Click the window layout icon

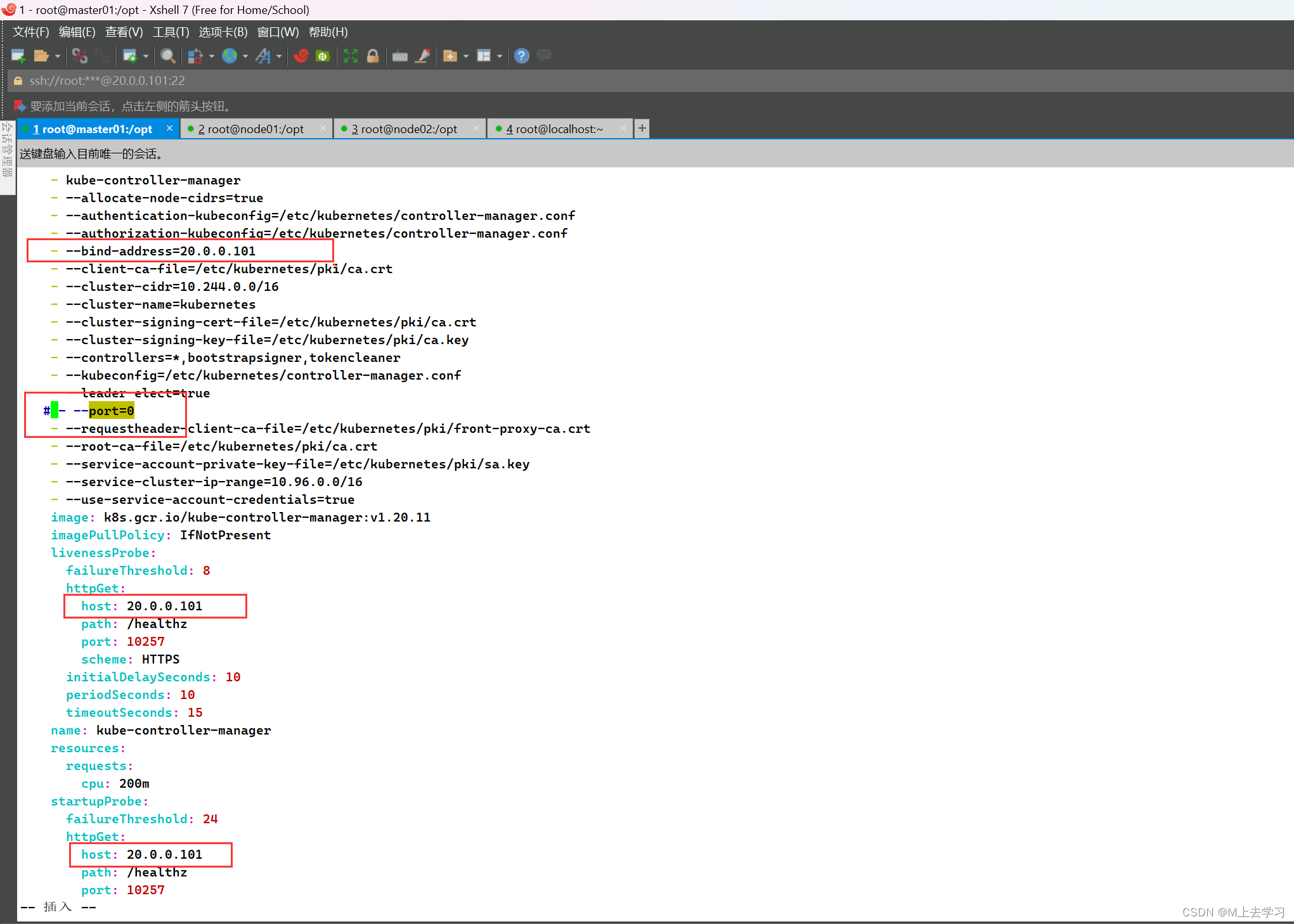tap(484, 56)
